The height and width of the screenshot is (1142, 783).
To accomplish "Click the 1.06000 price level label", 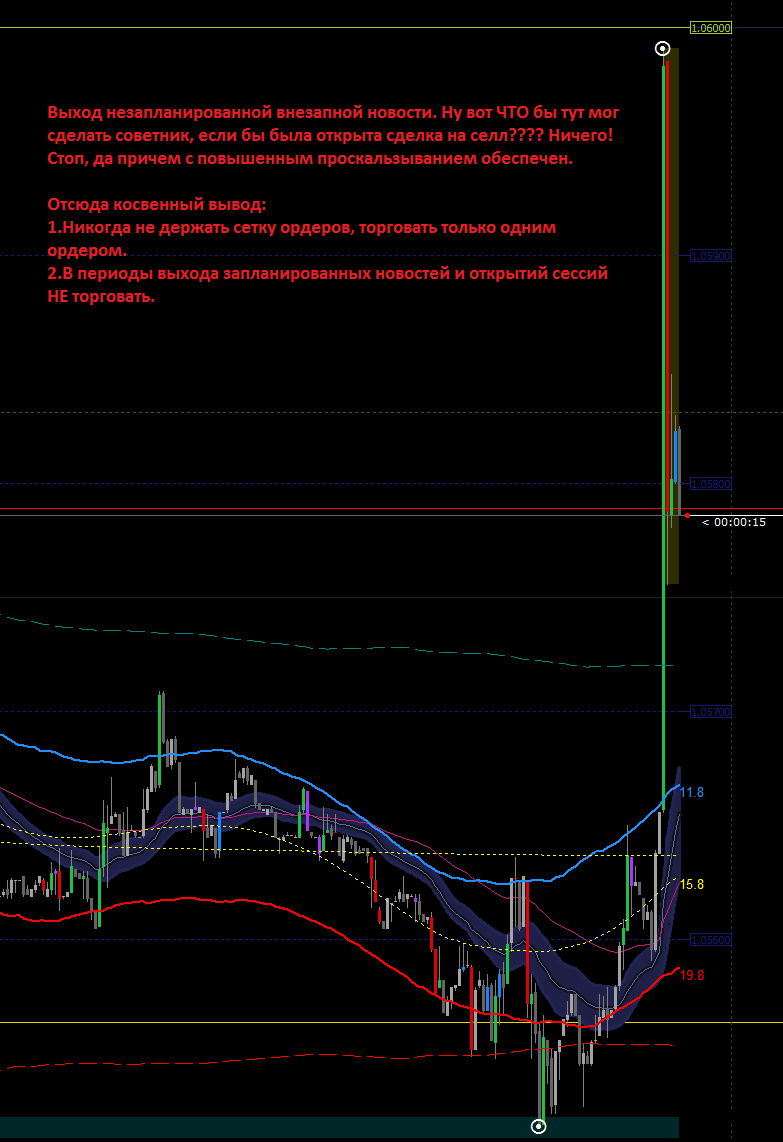I will [711, 28].
